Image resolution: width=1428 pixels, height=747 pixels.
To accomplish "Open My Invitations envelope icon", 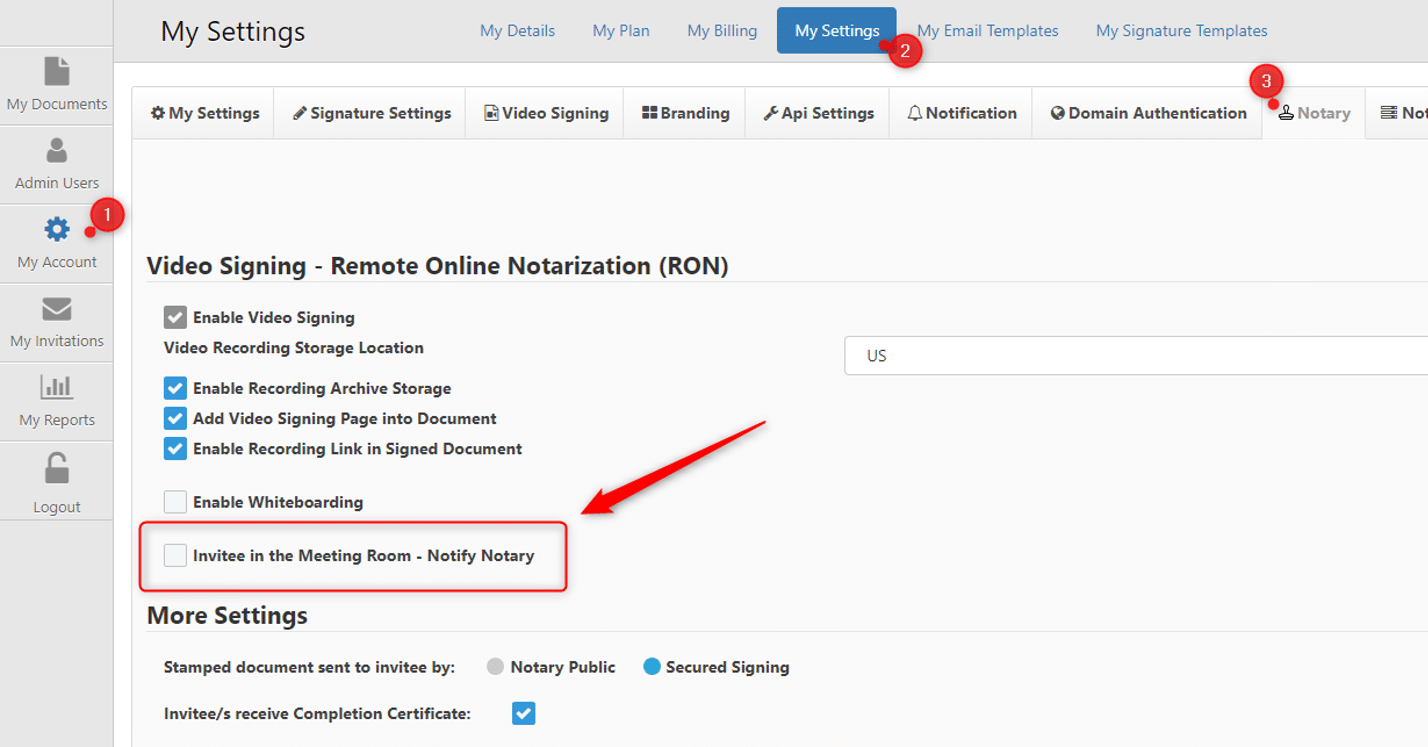I will click(x=57, y=309).
